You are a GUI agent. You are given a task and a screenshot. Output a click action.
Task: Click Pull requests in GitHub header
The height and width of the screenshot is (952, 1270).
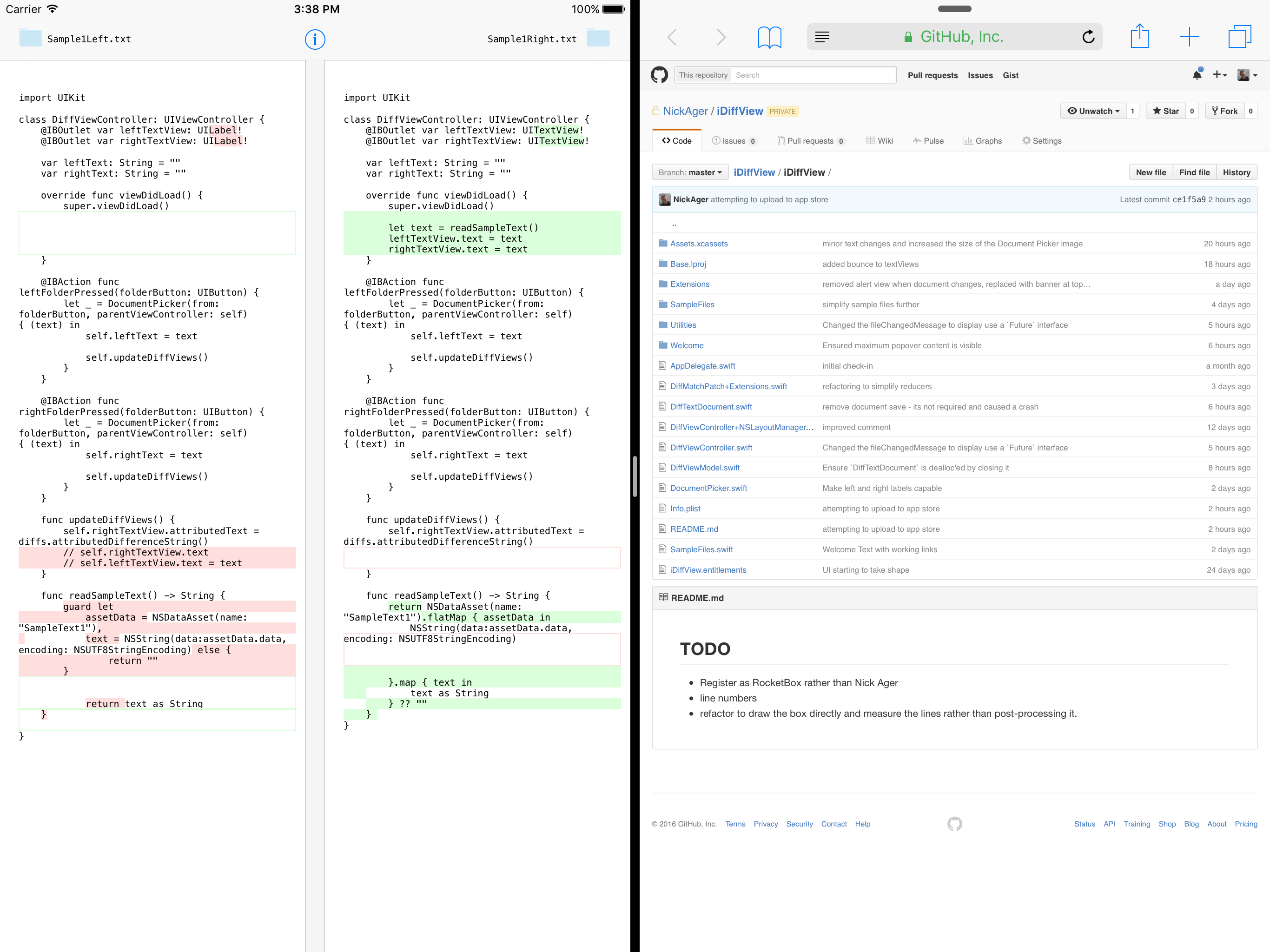tap(933, 75)
